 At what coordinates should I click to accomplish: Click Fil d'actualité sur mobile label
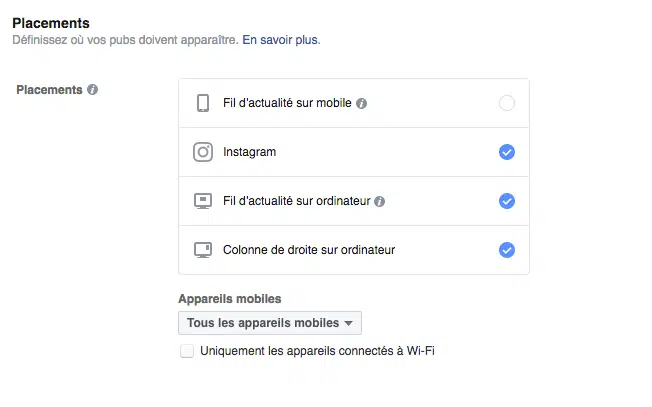point(287,103)
